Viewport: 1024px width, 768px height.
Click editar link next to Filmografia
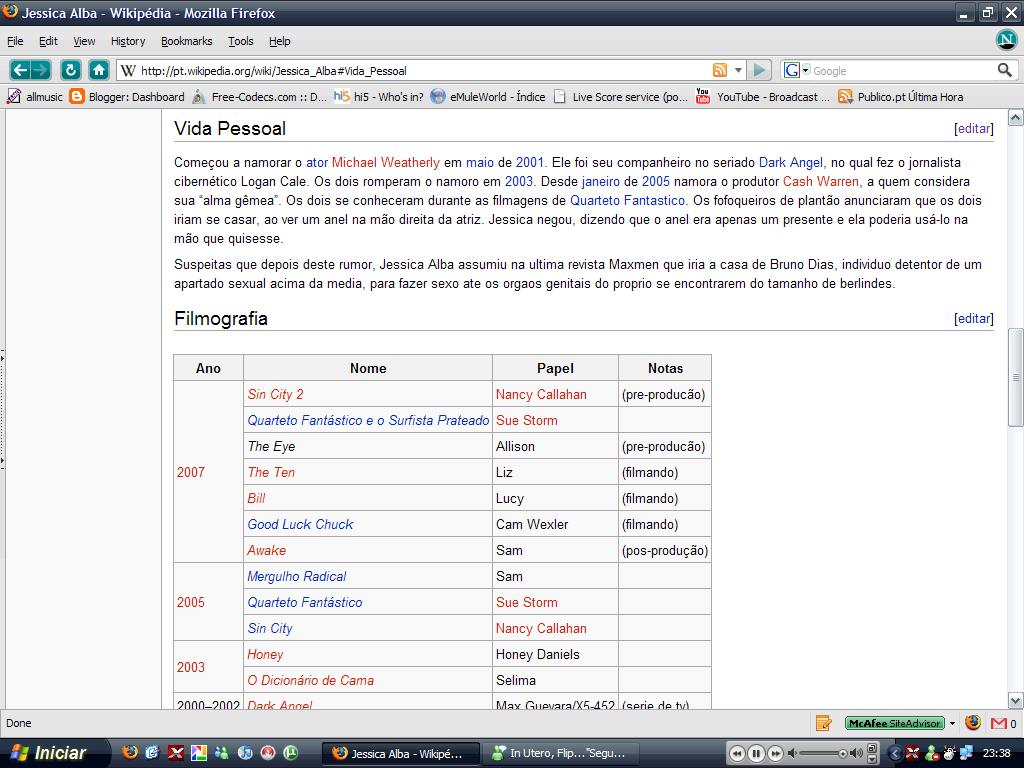coord(974,319)
